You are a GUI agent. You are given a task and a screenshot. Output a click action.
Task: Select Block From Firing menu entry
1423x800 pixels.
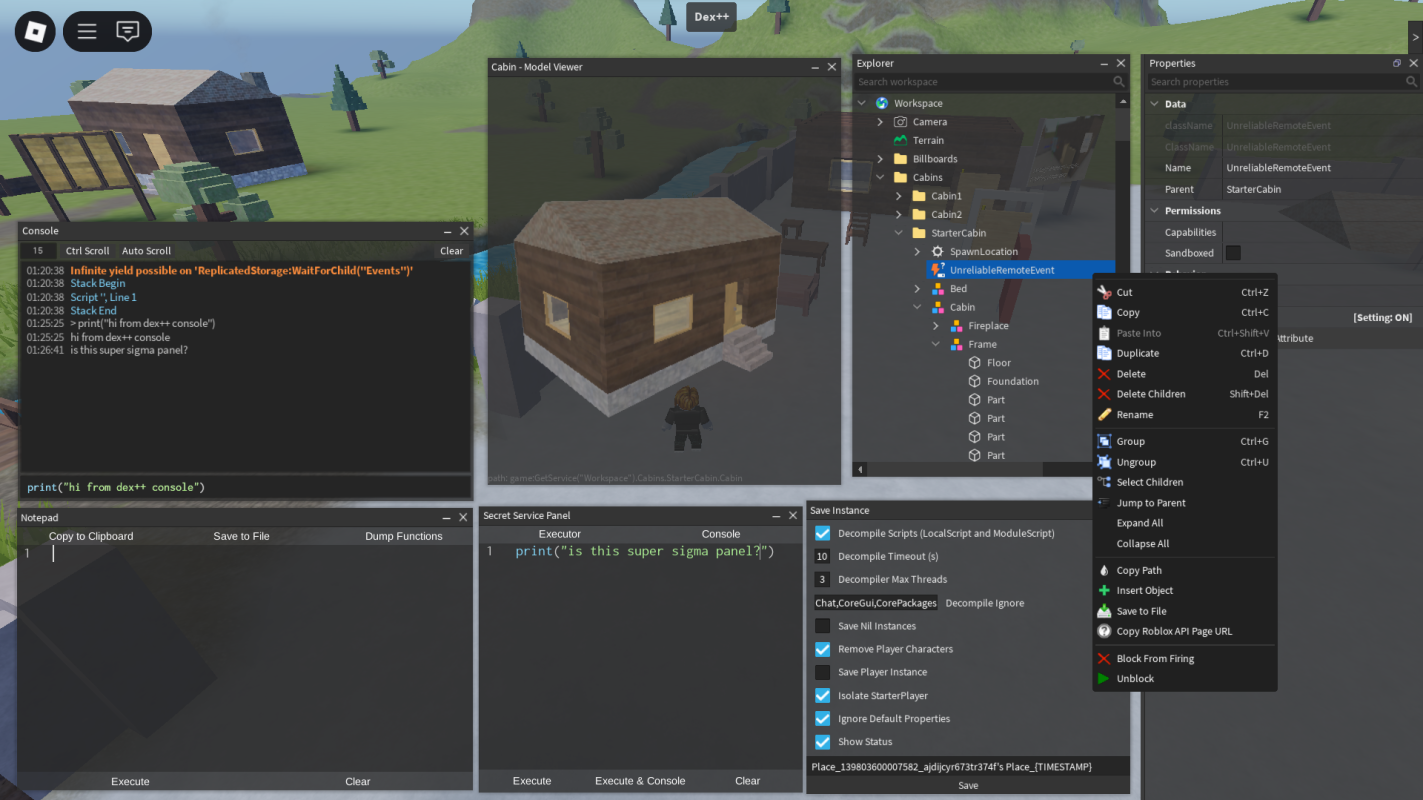point(1185,658)
